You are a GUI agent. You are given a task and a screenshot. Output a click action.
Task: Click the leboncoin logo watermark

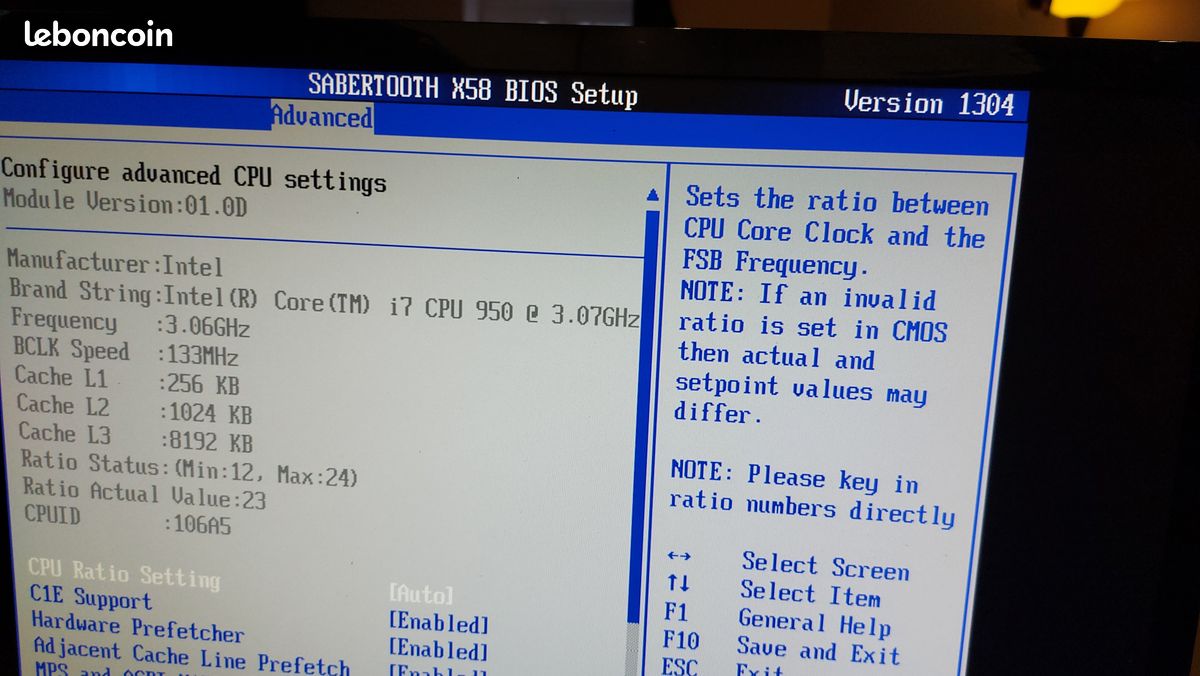(98, 35)
